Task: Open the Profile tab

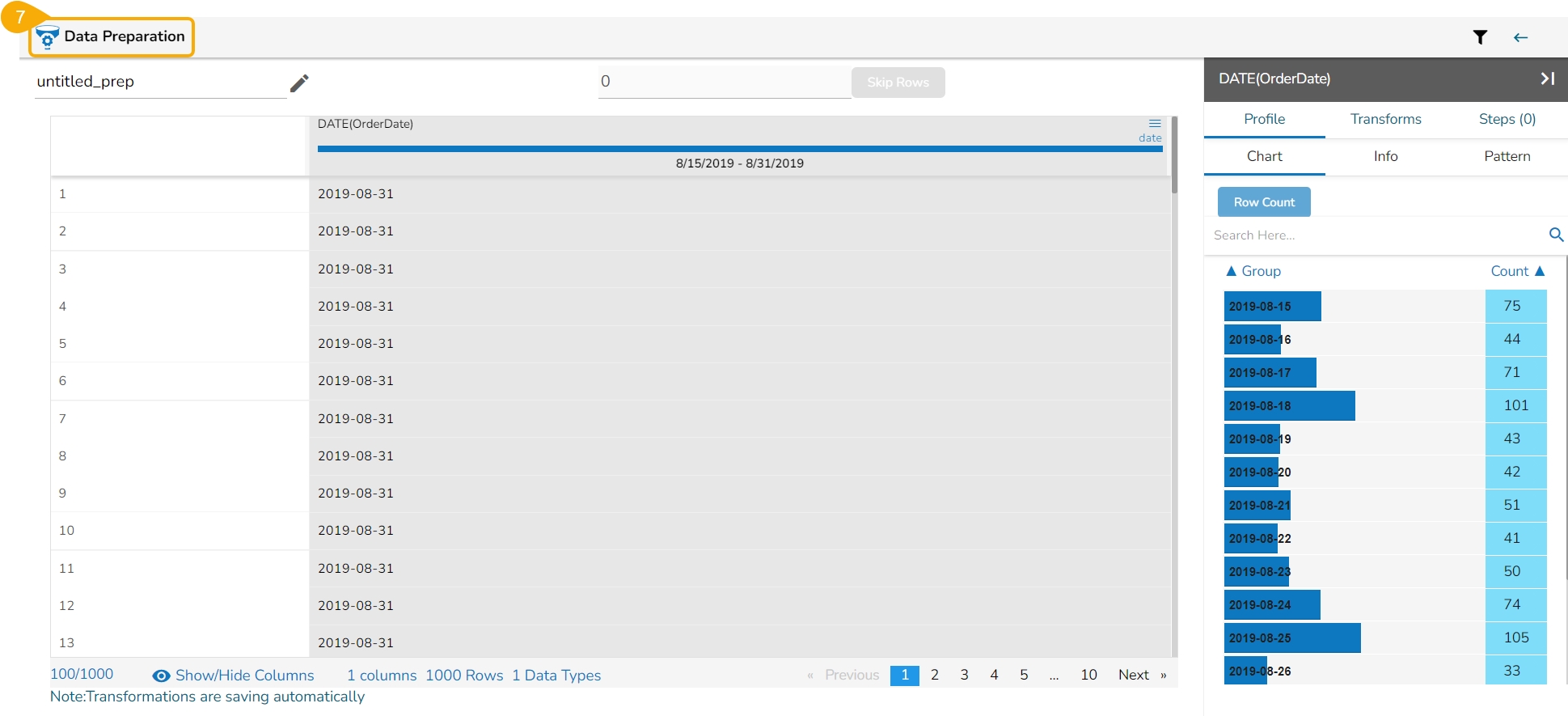Action: click(1265, 119)
